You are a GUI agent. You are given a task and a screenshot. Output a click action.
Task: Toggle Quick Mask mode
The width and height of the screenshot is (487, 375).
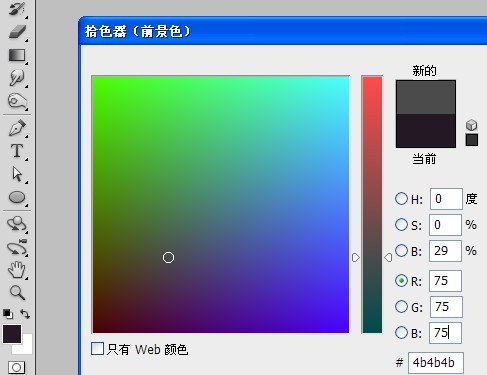point(16,367)
